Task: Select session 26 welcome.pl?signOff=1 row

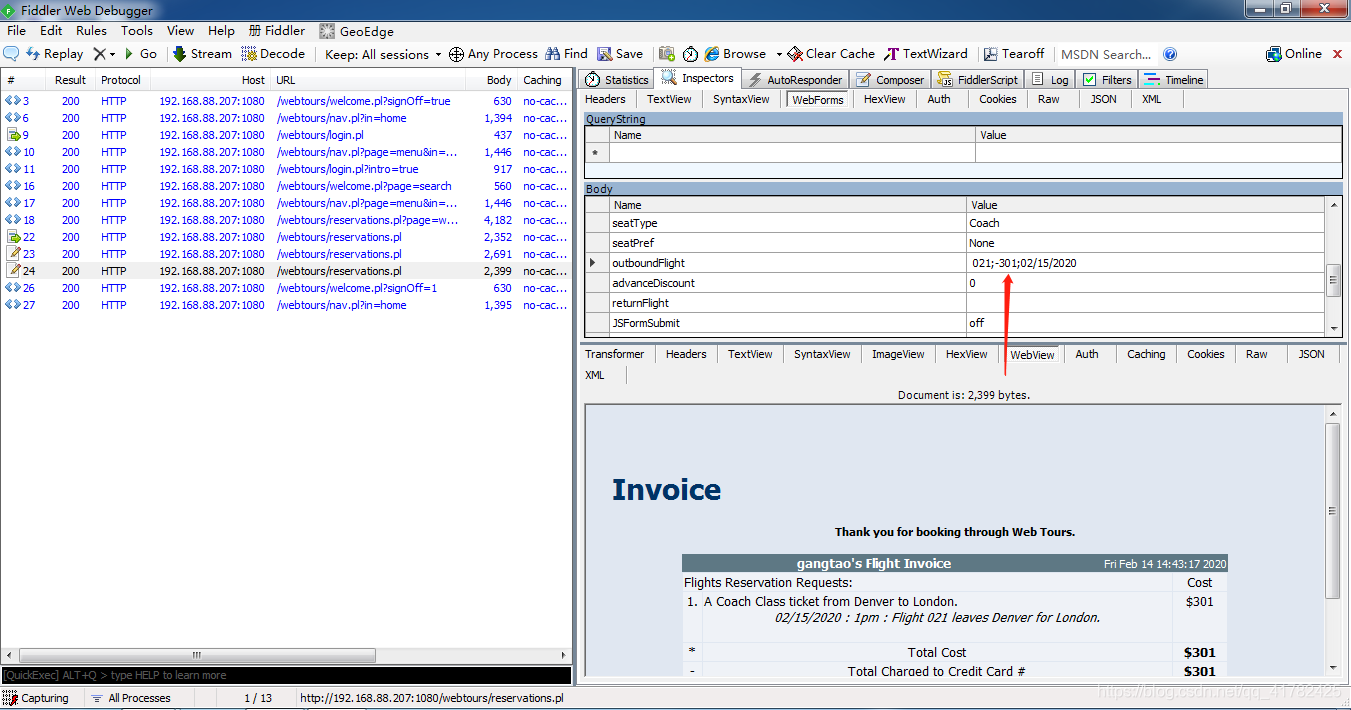Action: pyautogui.click(x=286, y=288)
